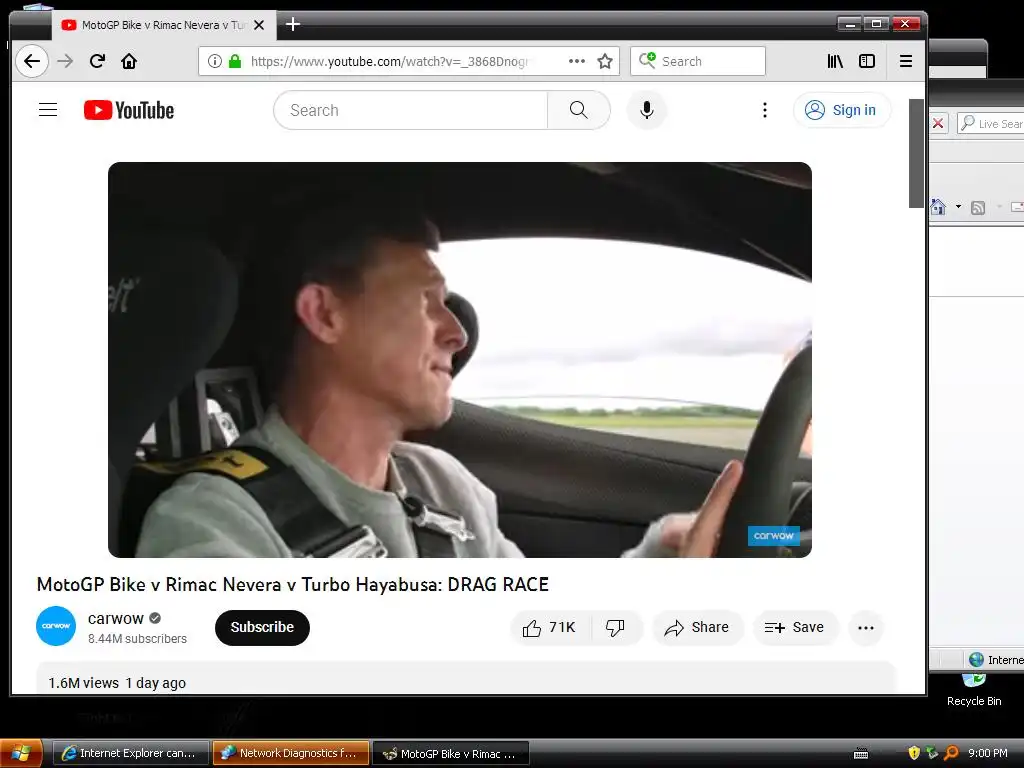The image size is (1024, 768).
Task: Open page actions three-dot menu in address bar
Action: coord(577,61)
